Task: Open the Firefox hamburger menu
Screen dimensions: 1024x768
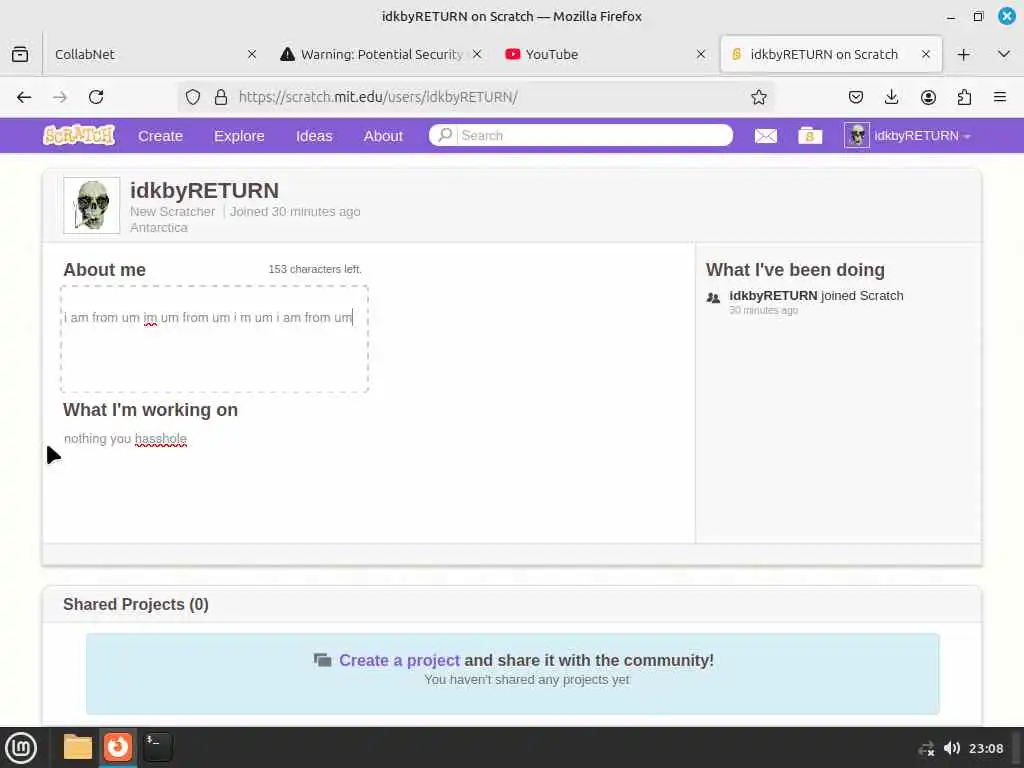Action: tap(1000, 97)
